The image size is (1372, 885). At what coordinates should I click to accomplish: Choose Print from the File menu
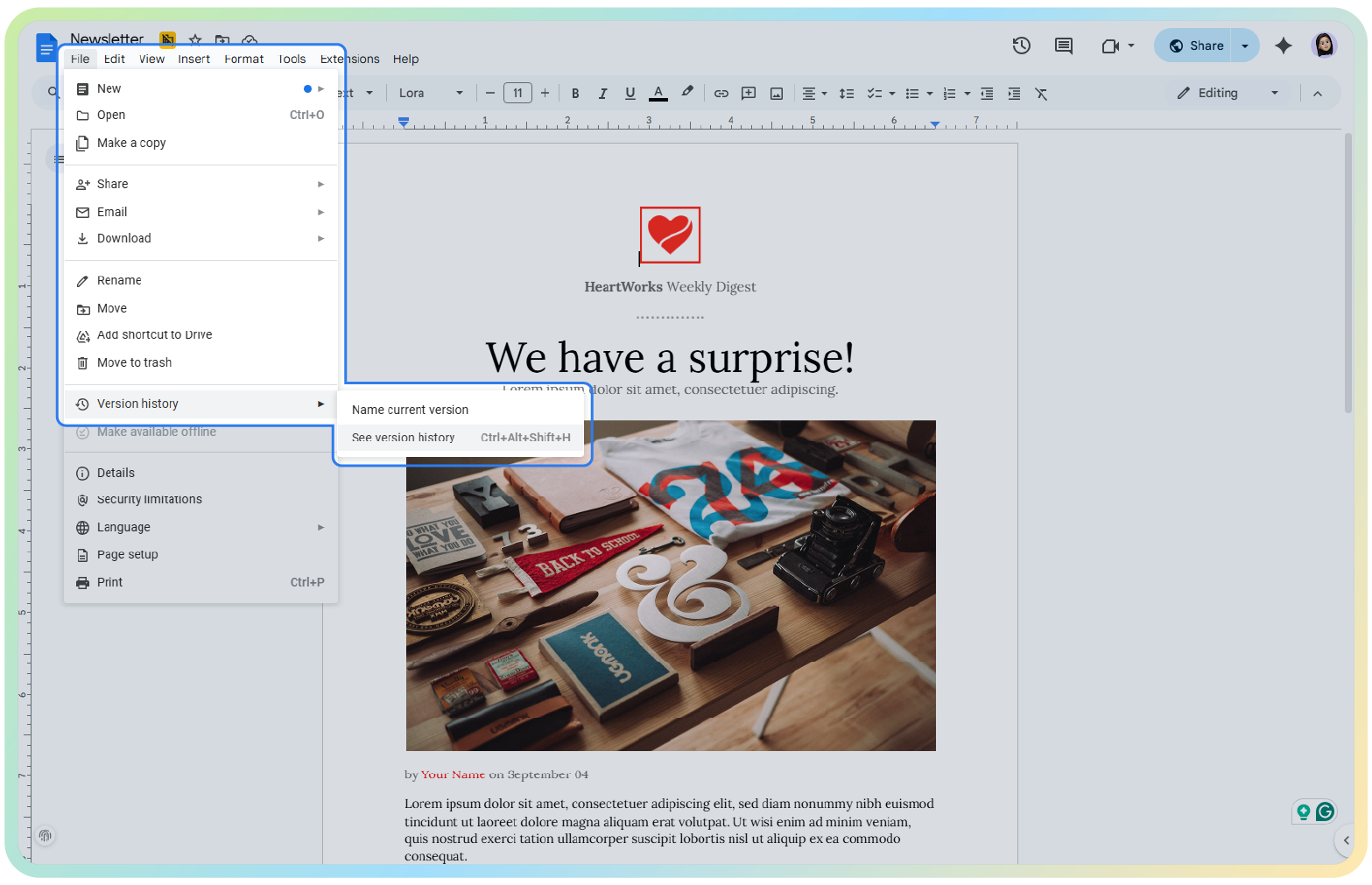[201, 582]
